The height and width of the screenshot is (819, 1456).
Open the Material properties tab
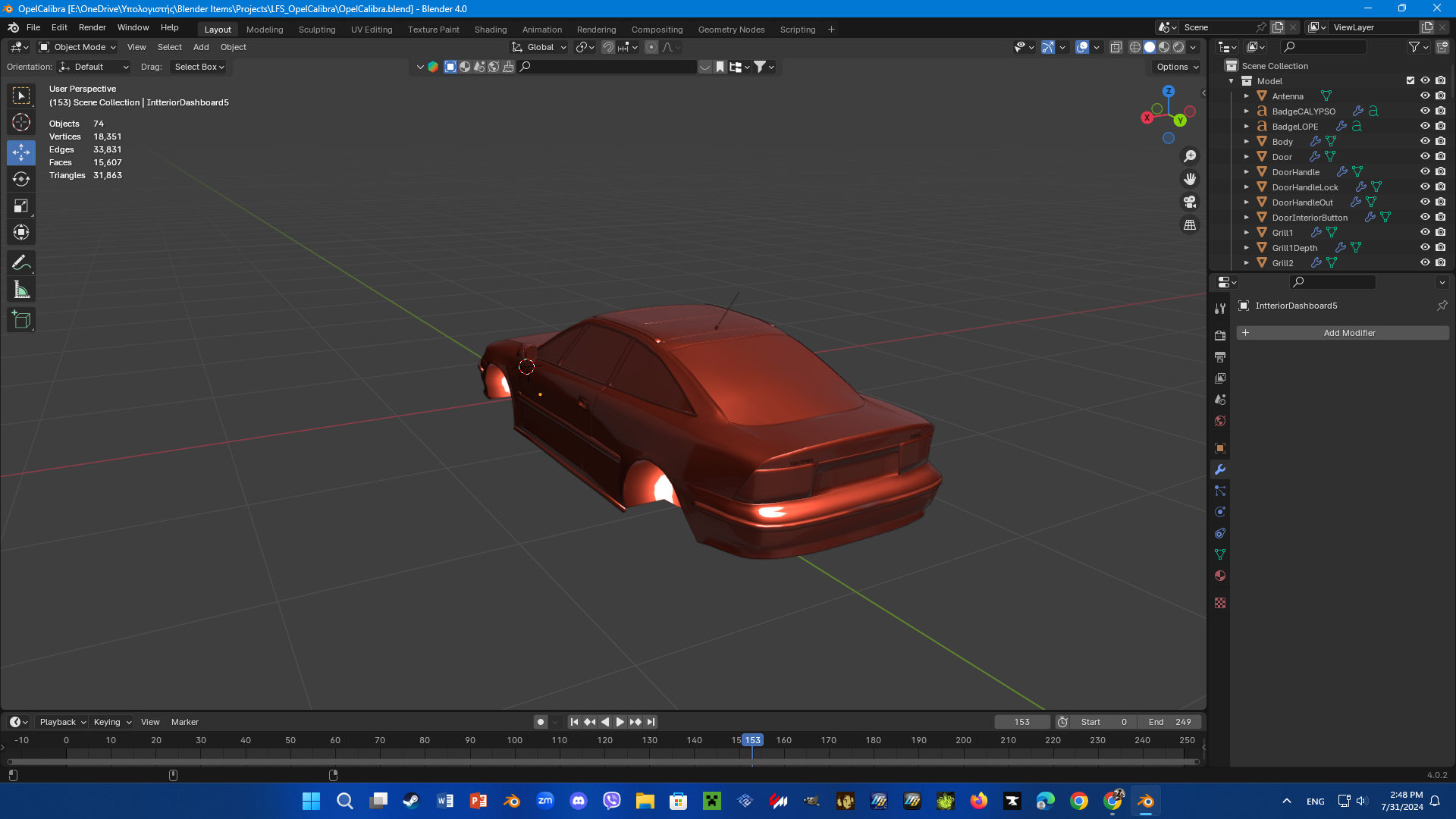tap(1220, 576)
